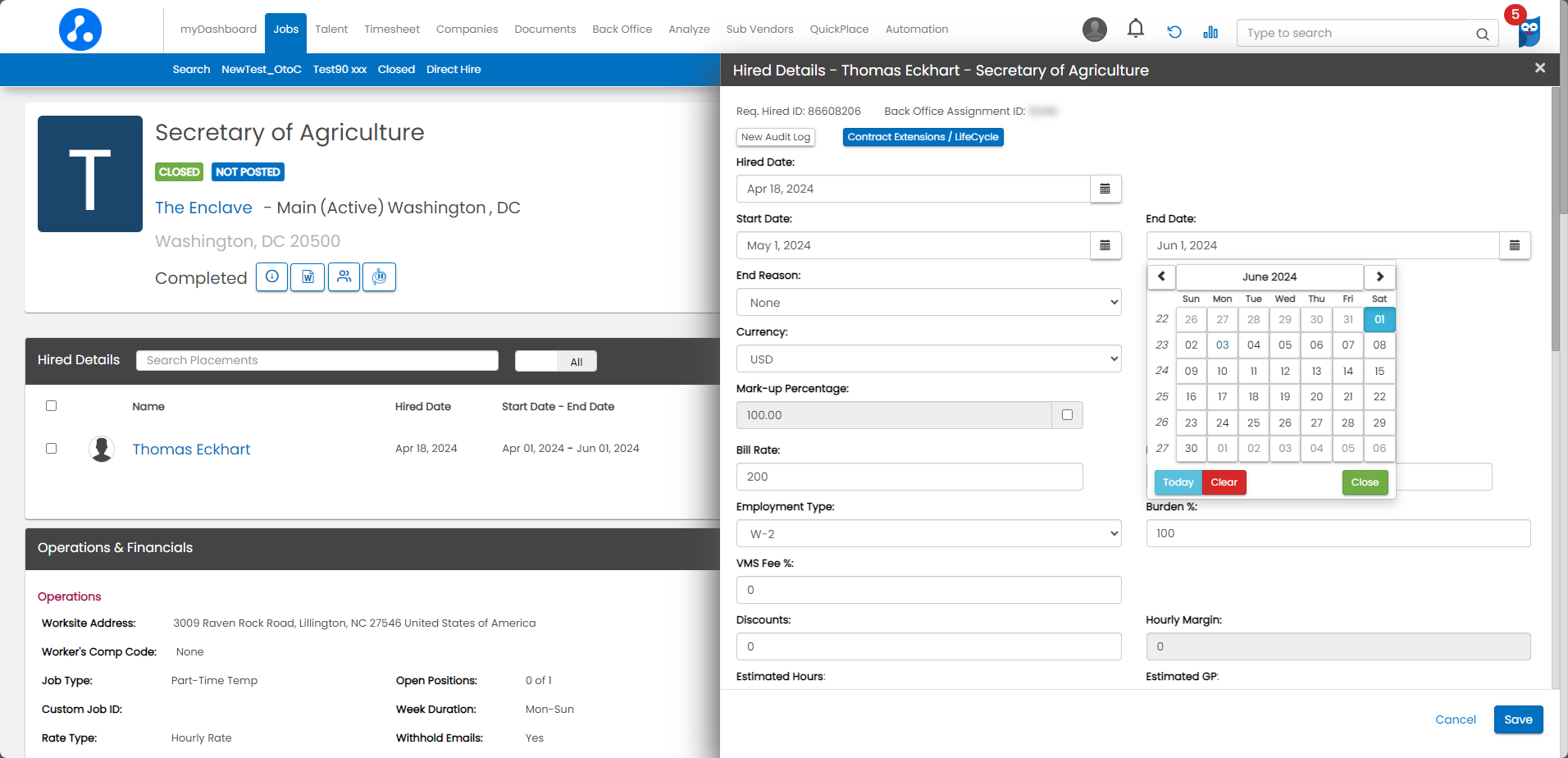Viewport: 1568px width, 758px height.
Task: Switch to the Timesheet tab
Action: (x=391, y=30)
